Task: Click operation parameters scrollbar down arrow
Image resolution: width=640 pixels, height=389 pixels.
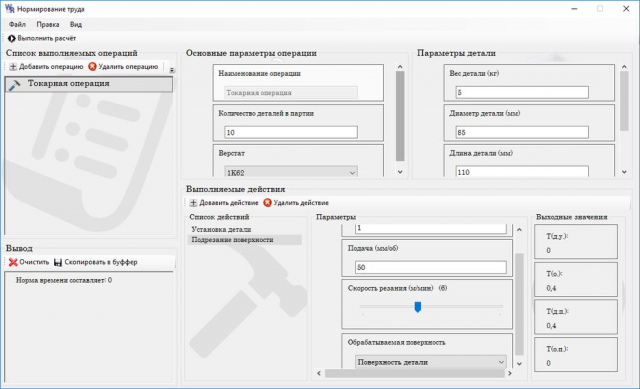Action: click(x=400, y=172)
